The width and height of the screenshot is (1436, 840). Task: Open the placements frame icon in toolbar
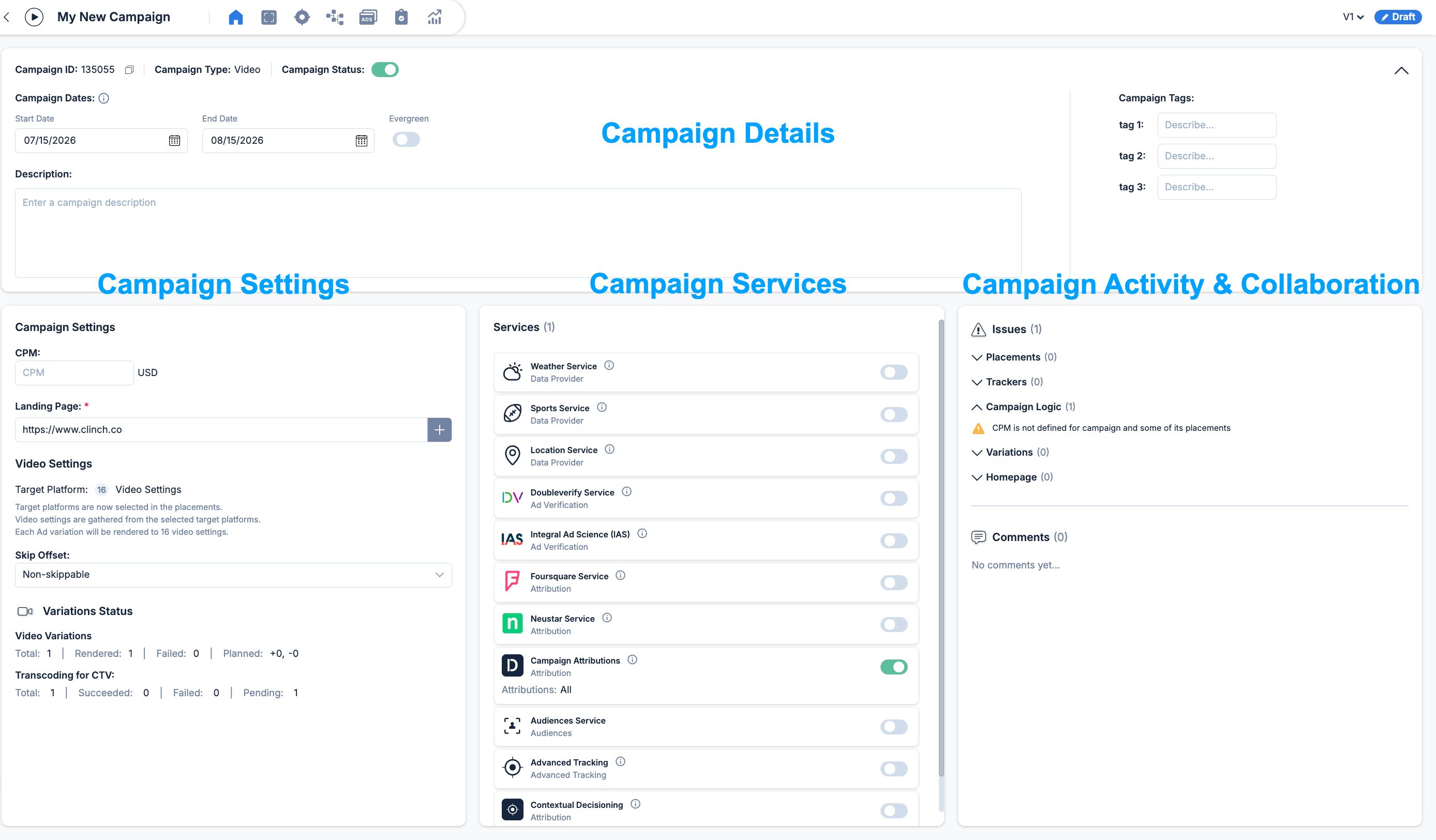(x=269, y=17)
